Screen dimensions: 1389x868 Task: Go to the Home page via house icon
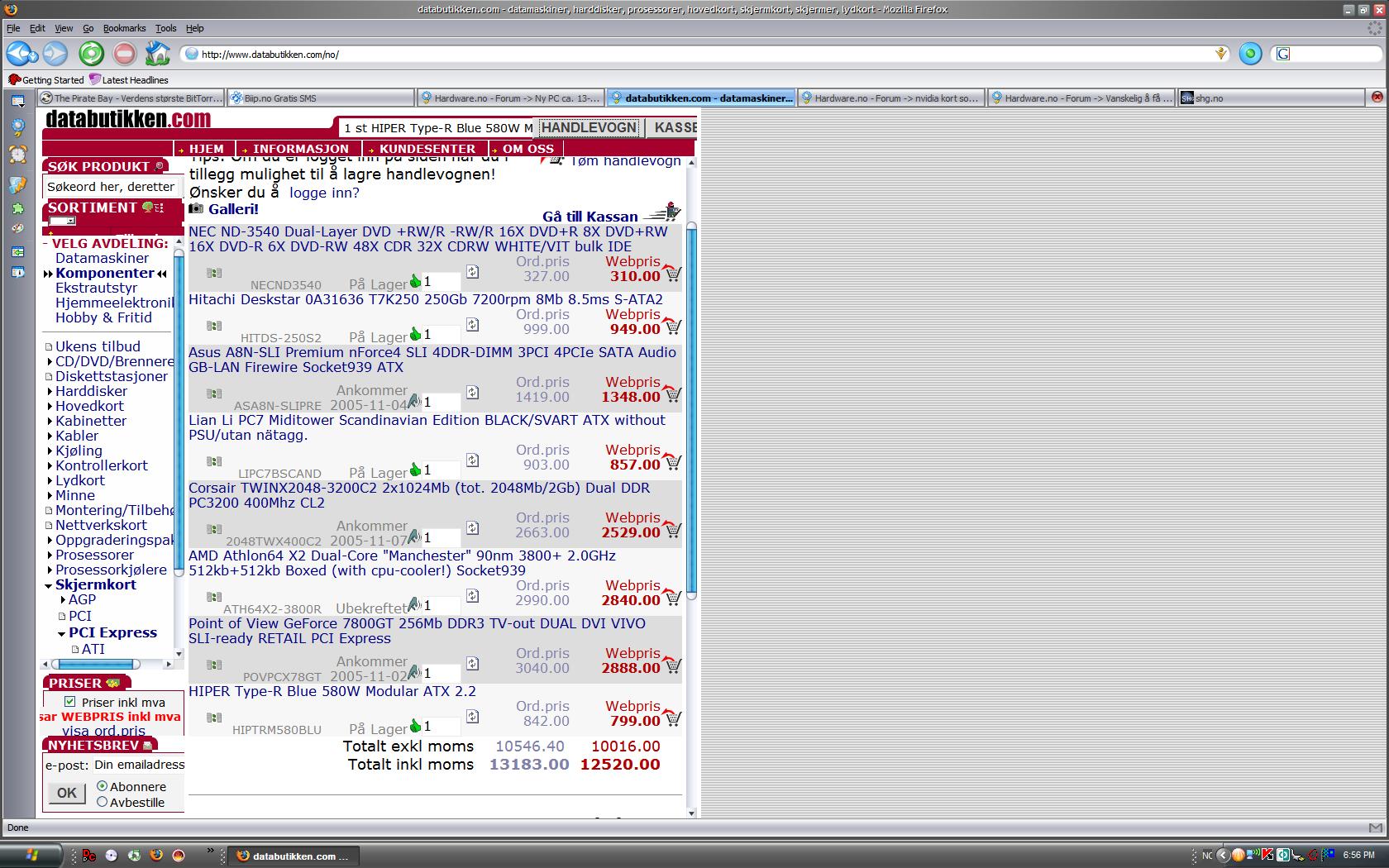pyautogui.click(x=157, y=54)
